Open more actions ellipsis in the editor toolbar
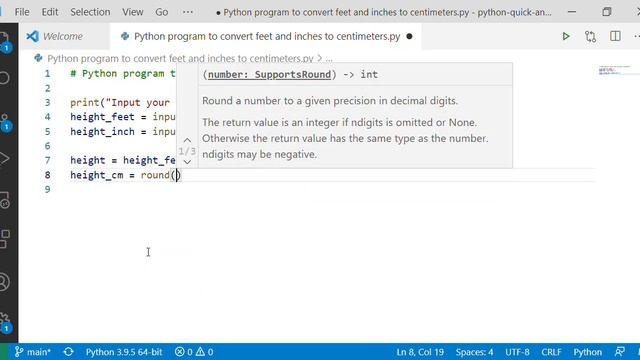The height and width of the screenshot is (360, 640). tap(636, 36)
